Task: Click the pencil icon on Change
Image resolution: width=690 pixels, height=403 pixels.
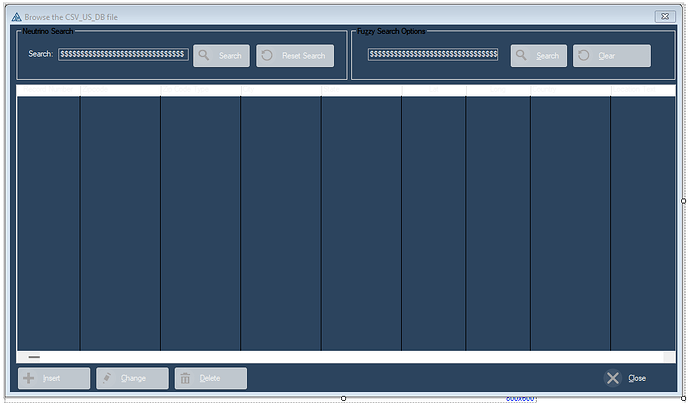Action: pyautogui.click(x=106, y=378)
